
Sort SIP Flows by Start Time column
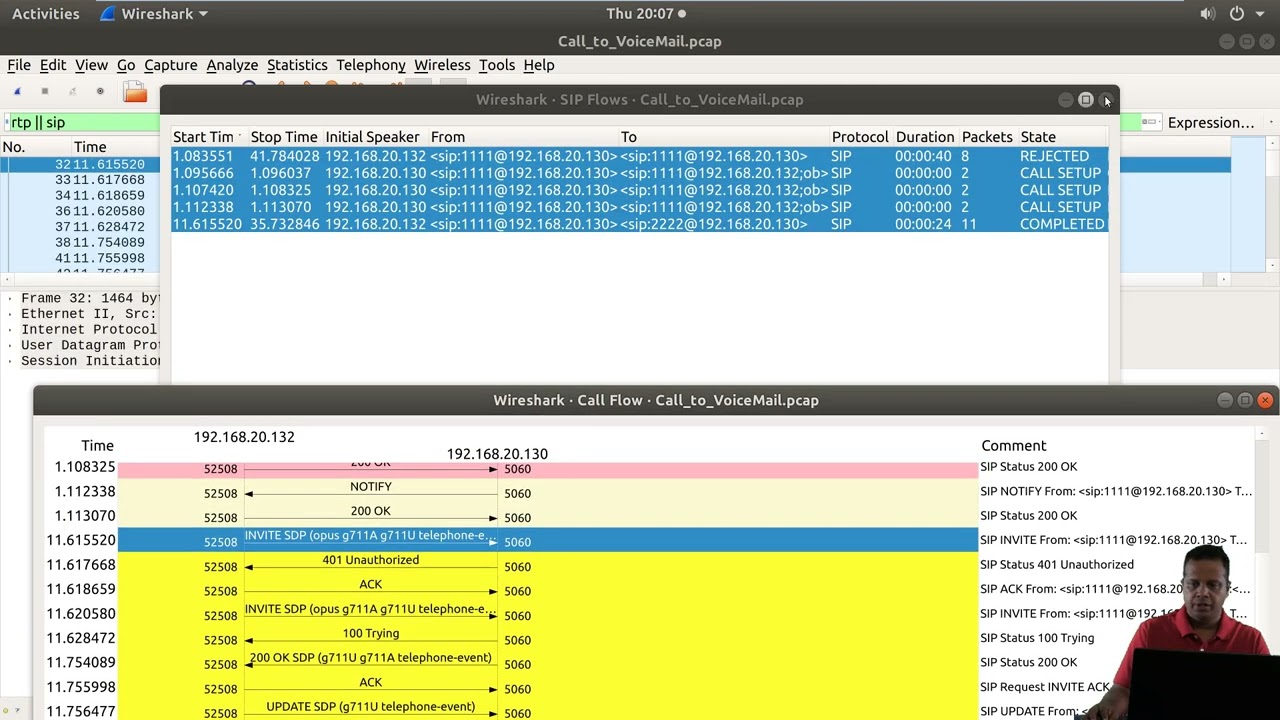[207, 137]
